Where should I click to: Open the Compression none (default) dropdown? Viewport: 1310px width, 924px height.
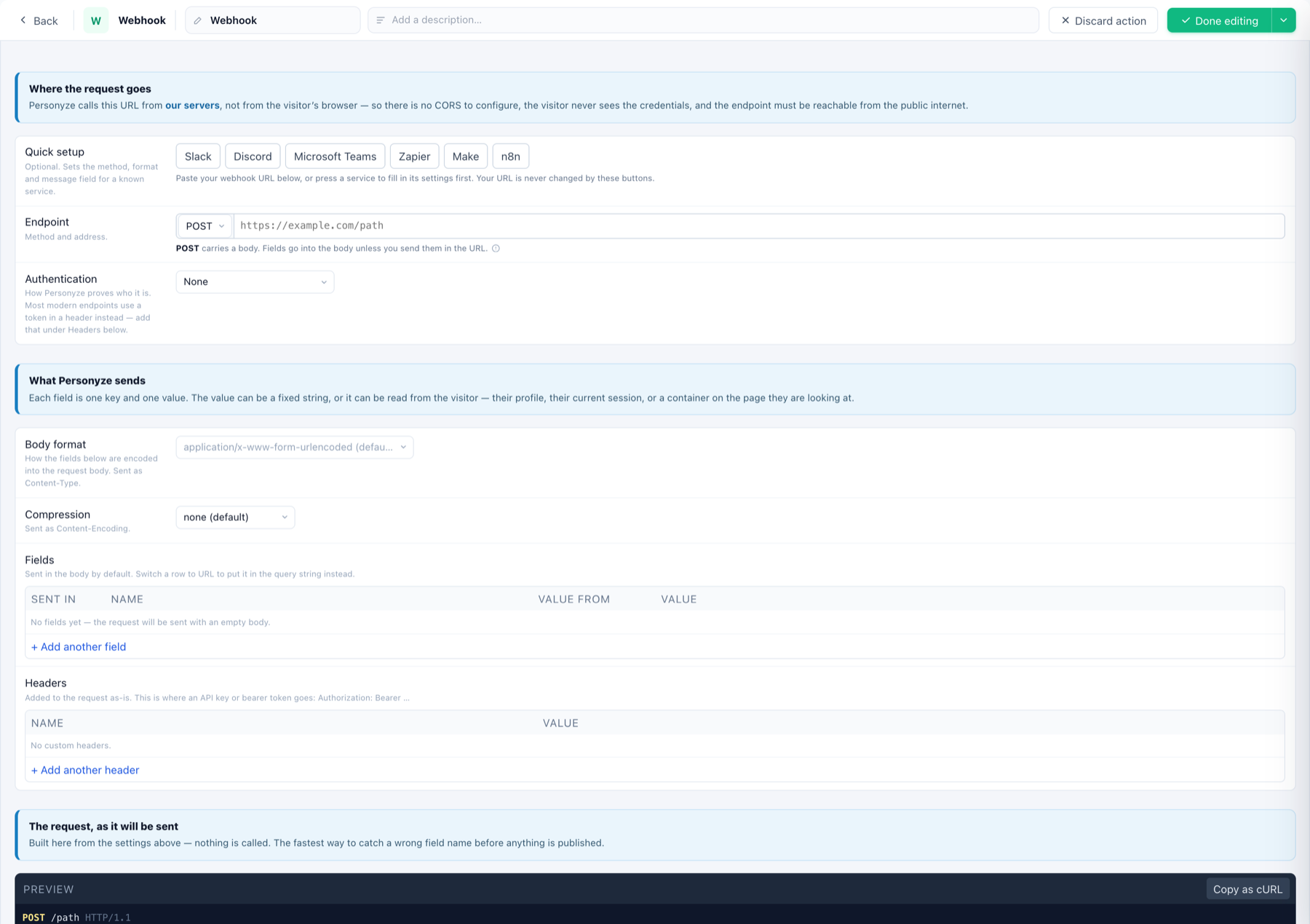(x=235, y=517)
